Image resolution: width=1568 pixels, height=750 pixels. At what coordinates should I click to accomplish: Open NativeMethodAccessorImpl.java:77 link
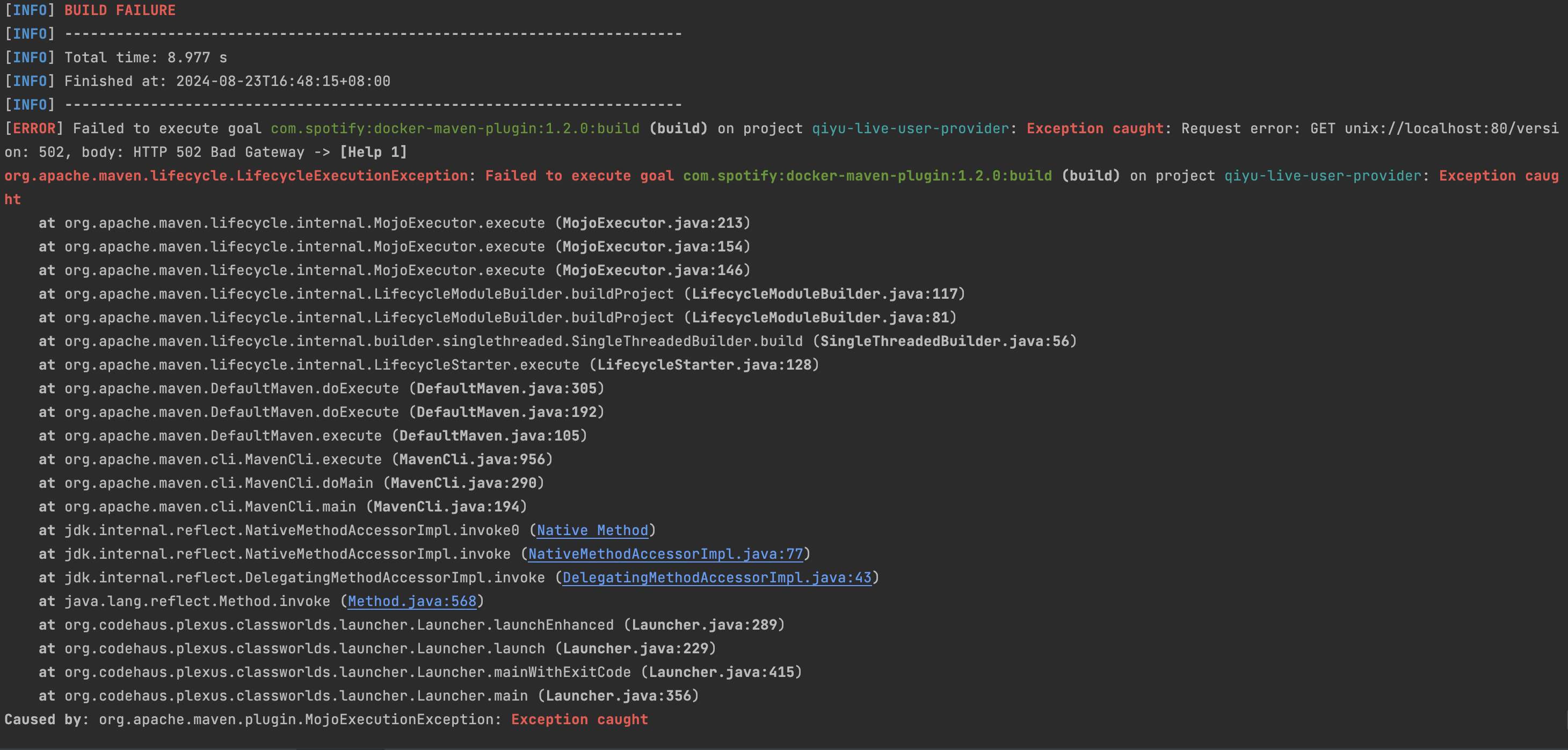[665, 554]
